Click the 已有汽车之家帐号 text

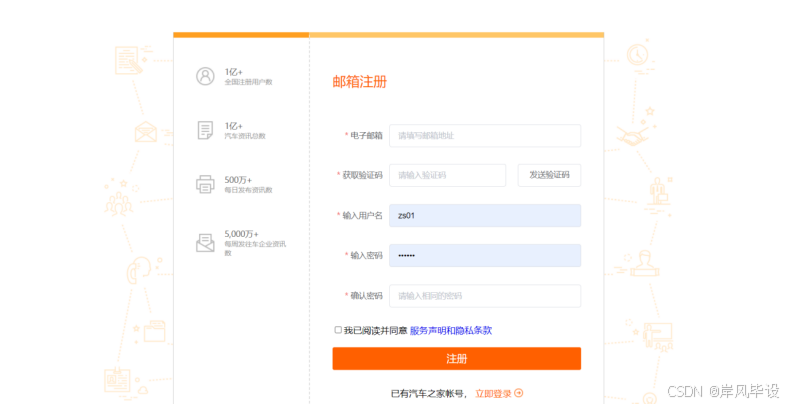coord(429,393)
